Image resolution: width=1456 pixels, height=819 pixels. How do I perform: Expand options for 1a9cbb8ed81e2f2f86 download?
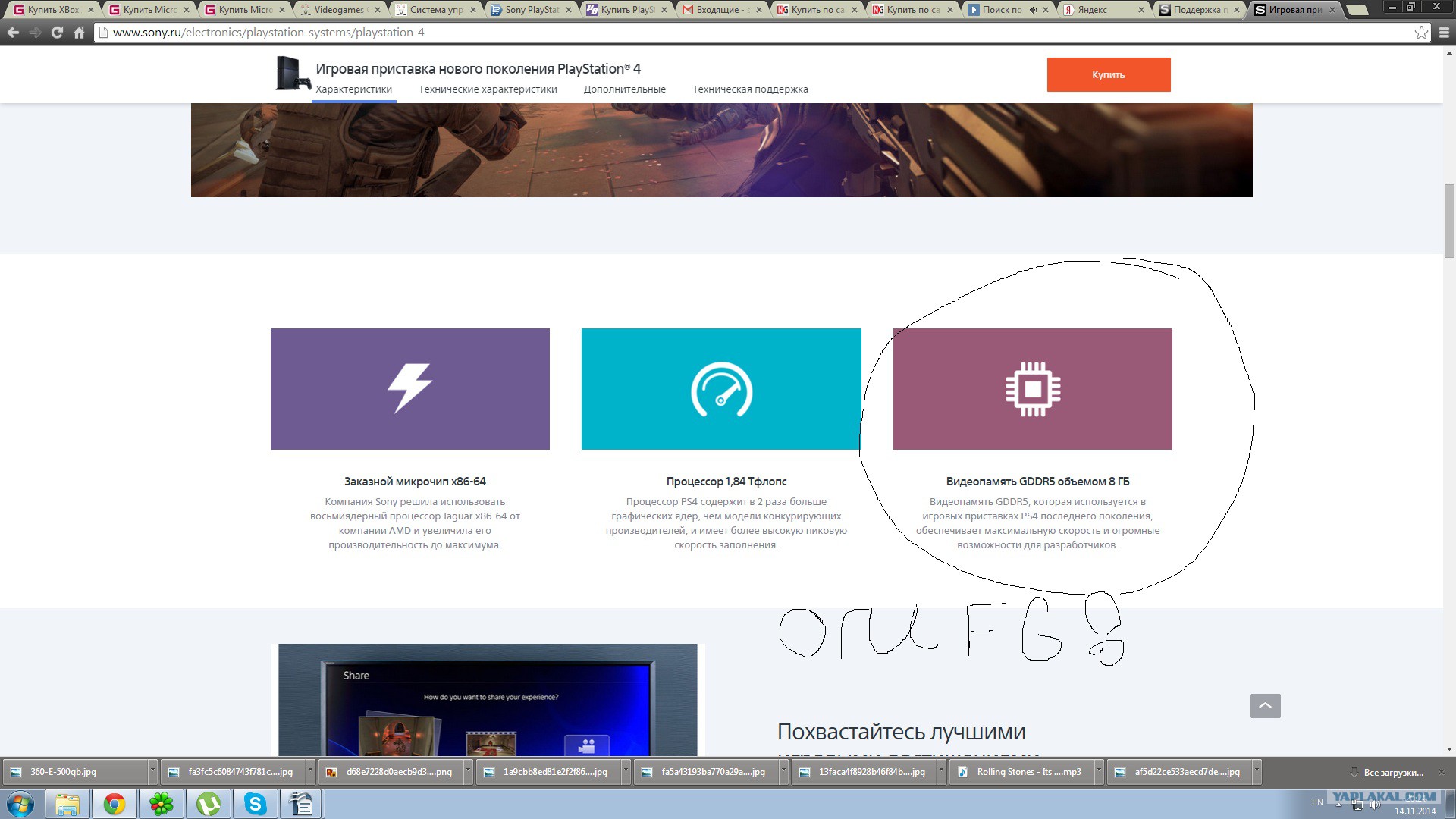626,772
